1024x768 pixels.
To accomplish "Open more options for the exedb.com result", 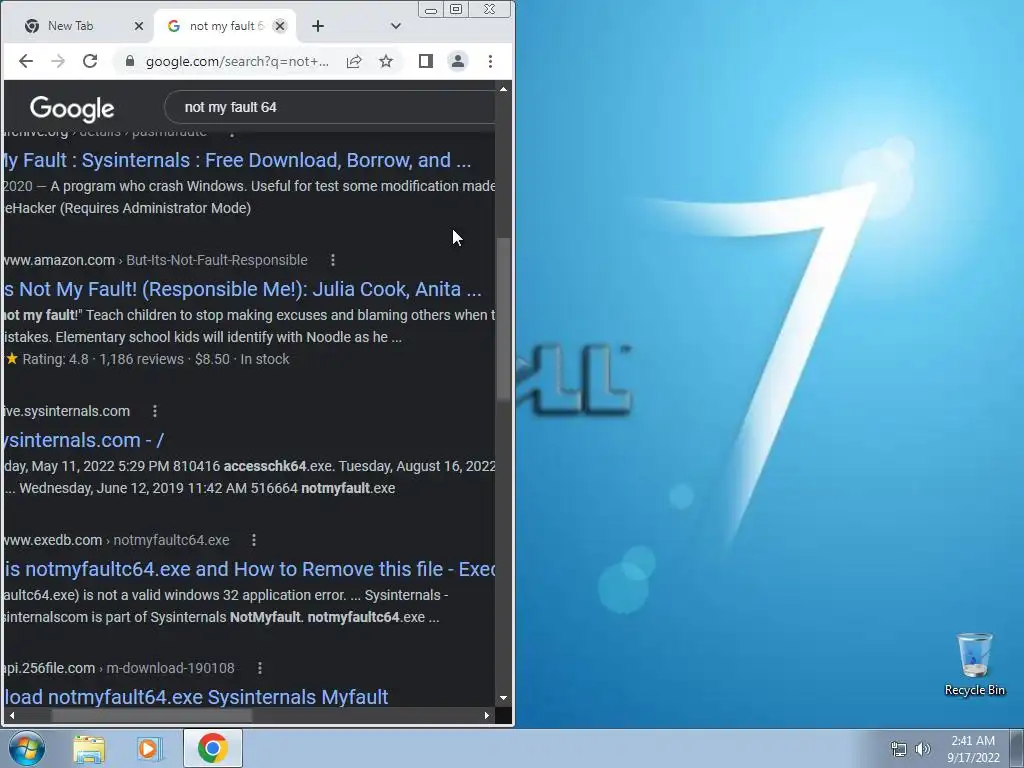I will (x=254, y=540).
